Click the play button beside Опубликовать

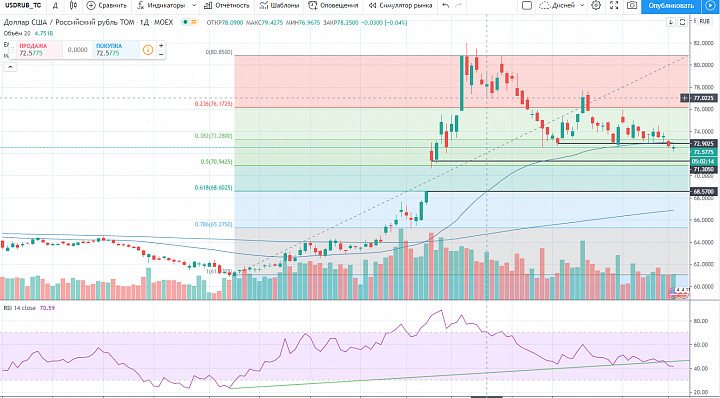tap(709, 6)
